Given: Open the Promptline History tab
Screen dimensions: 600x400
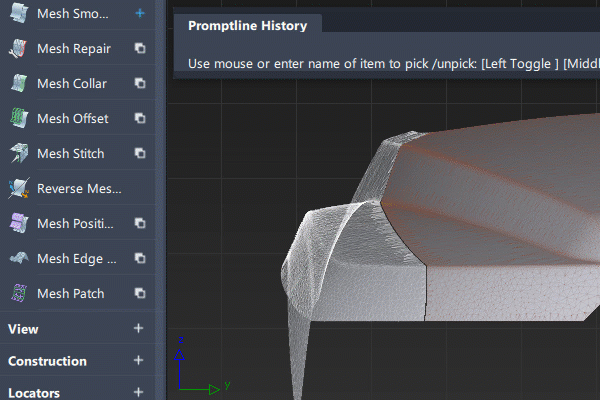Looking at the screenshot, I should coord(248,26).
